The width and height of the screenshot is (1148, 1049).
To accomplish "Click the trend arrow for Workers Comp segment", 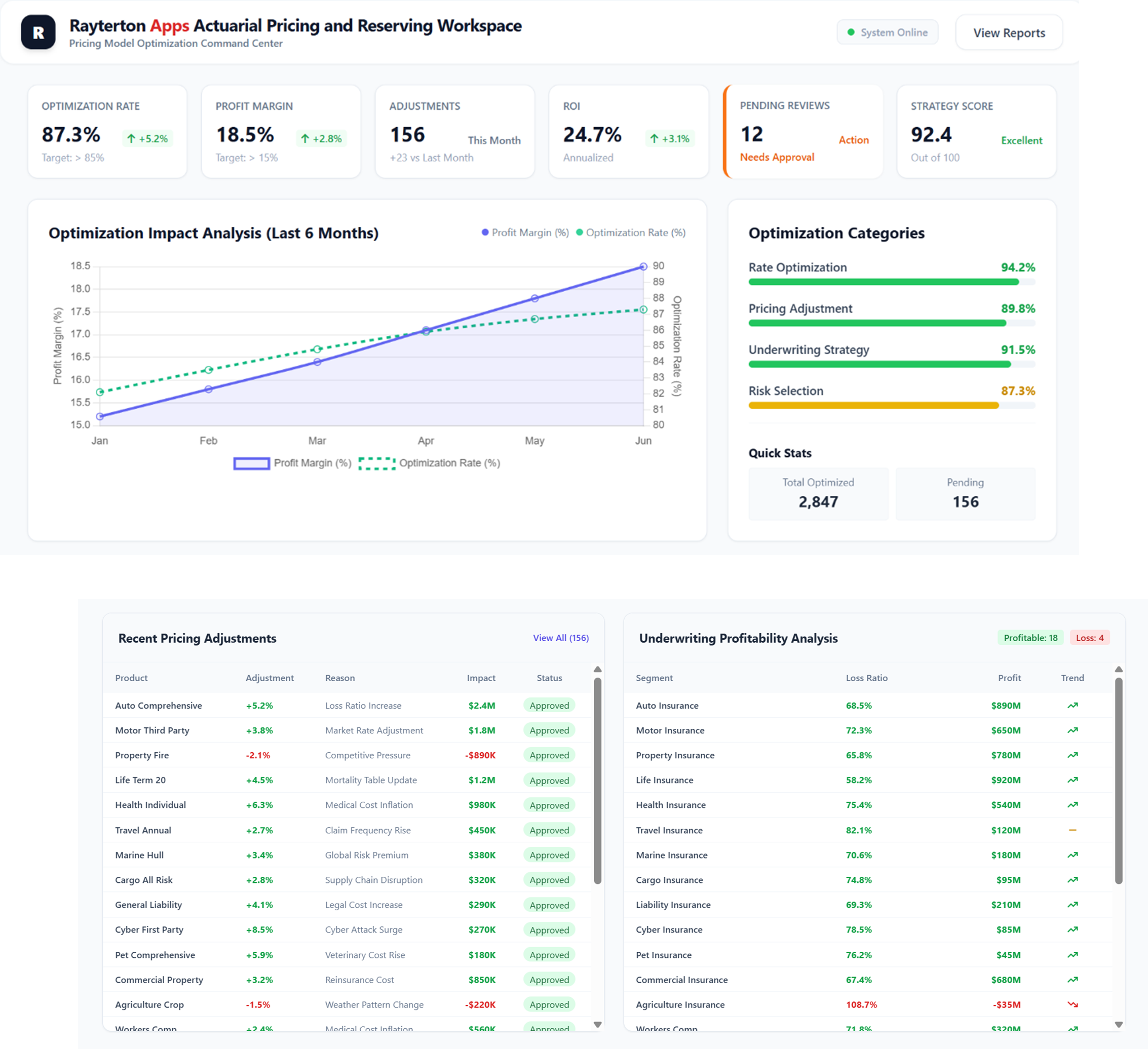I will pyautogui.click(x=1073, y=1029).
